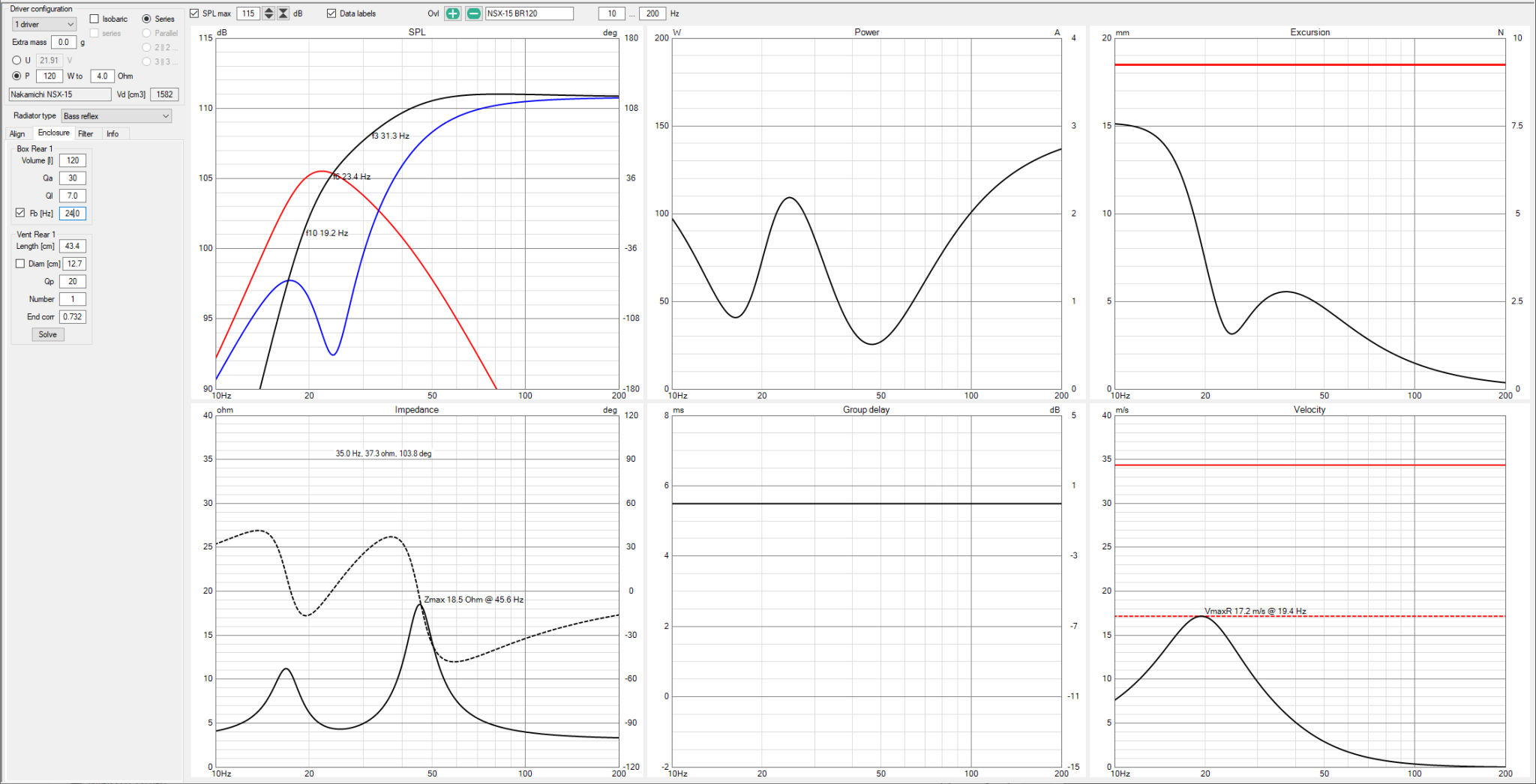This screenshot has width=1536, height=784.
Task: Open the Radiator type Bass reflex dropdown
Action: tap(116, 116)
